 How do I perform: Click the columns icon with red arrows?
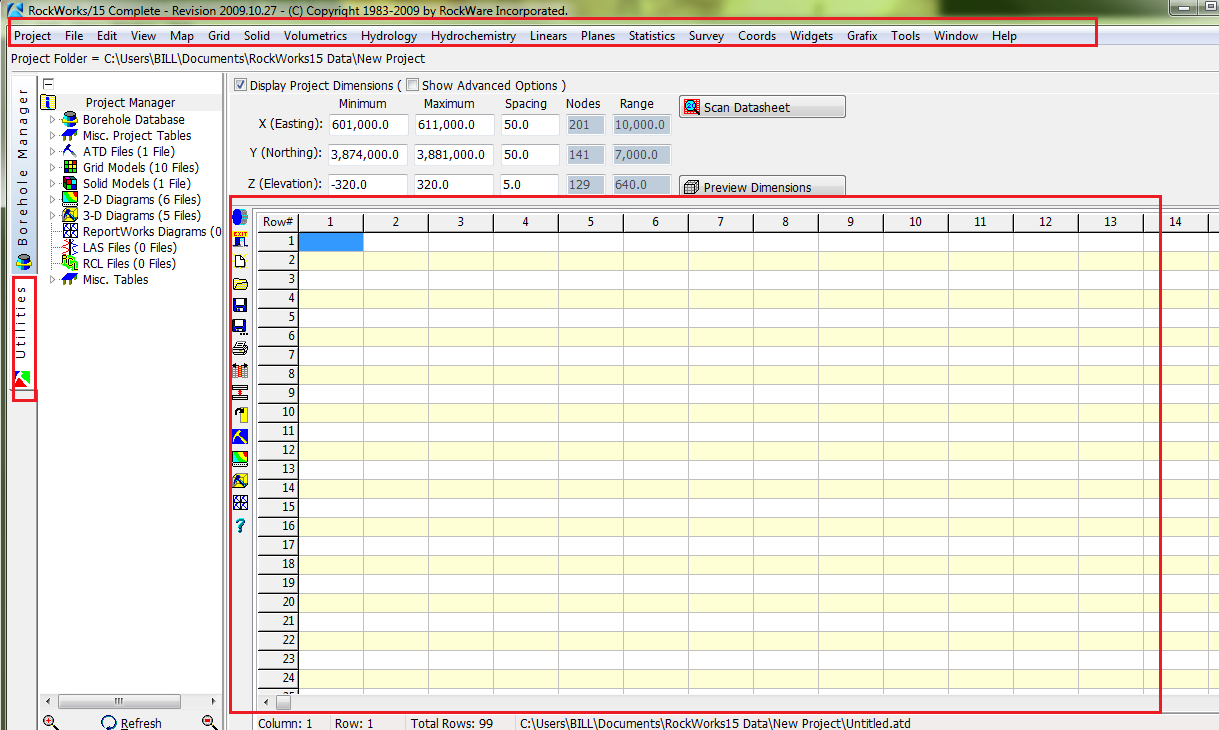pyautogui.click(x=240, y=370)
